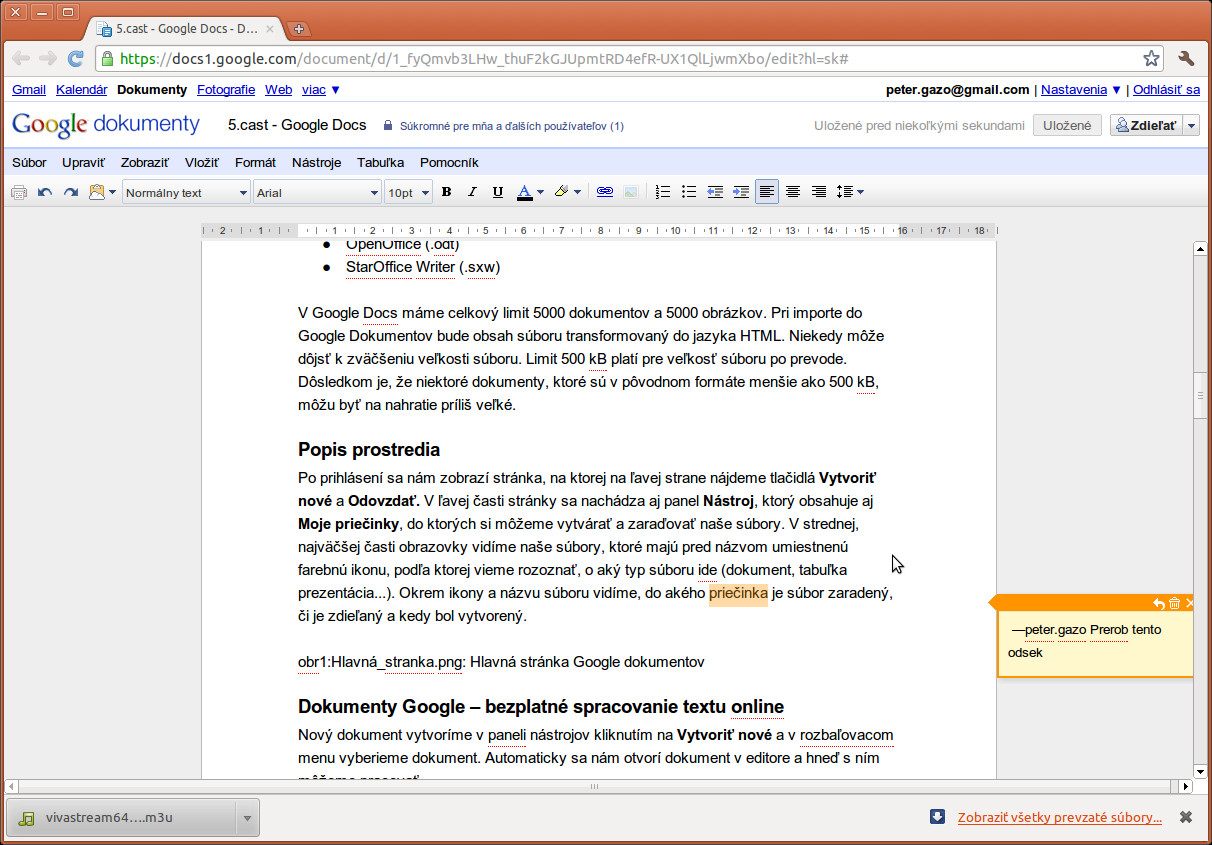Click the Uložené button
Image resolution: width=1212 pixels, height=845 pixels.
click(x=1067, y=125)
